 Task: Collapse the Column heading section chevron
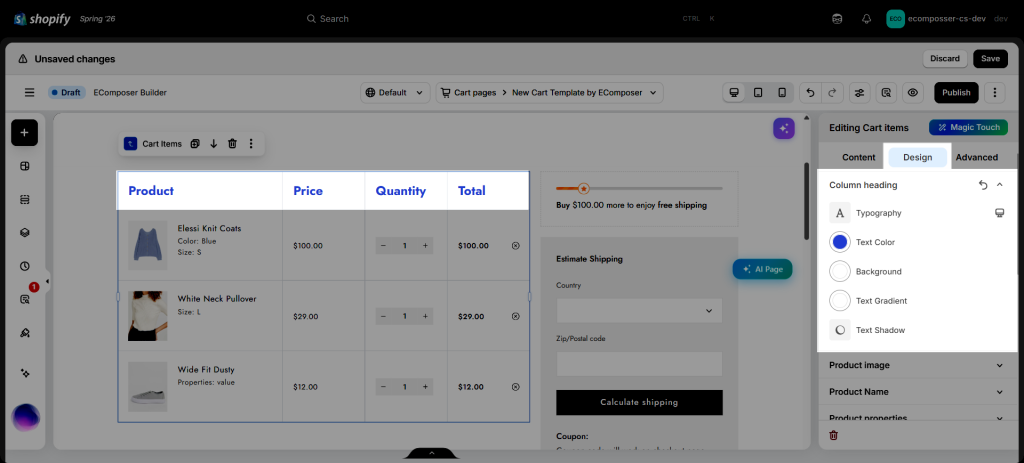(999, 185)
